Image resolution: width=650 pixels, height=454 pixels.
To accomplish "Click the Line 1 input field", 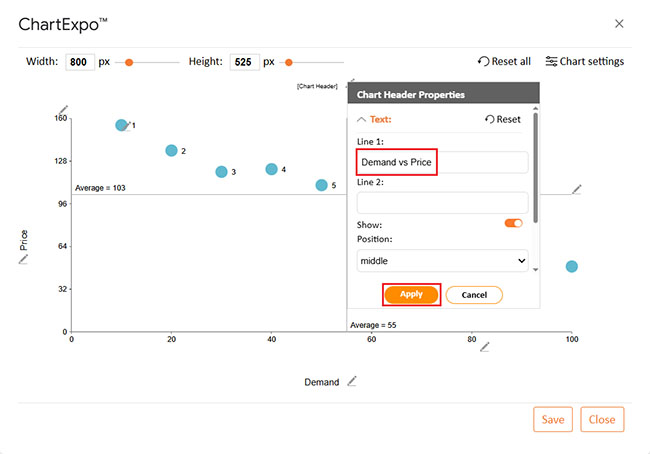I will coord(442,162).
